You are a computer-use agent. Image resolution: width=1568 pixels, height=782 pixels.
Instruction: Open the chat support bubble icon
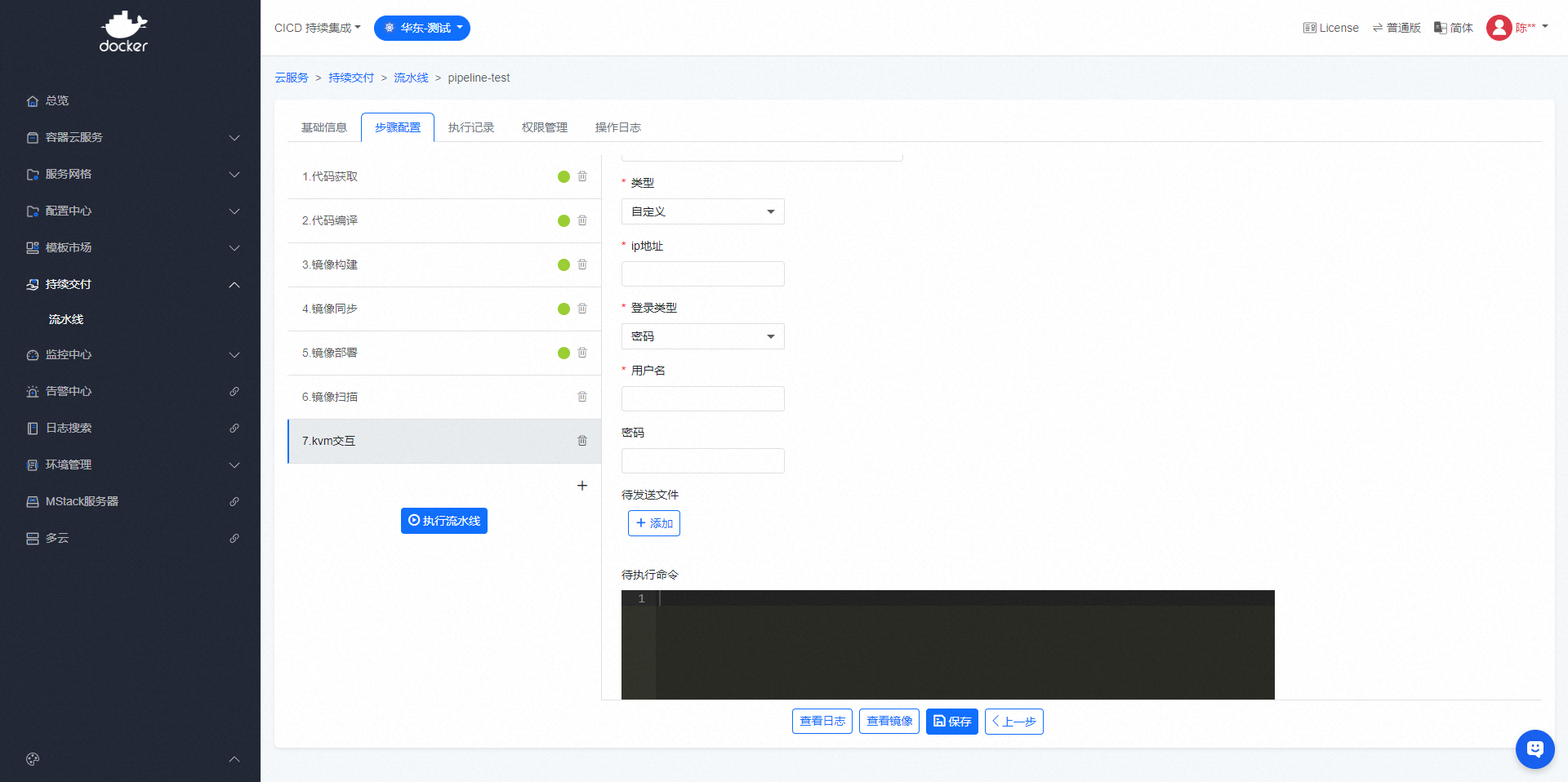1535,749
